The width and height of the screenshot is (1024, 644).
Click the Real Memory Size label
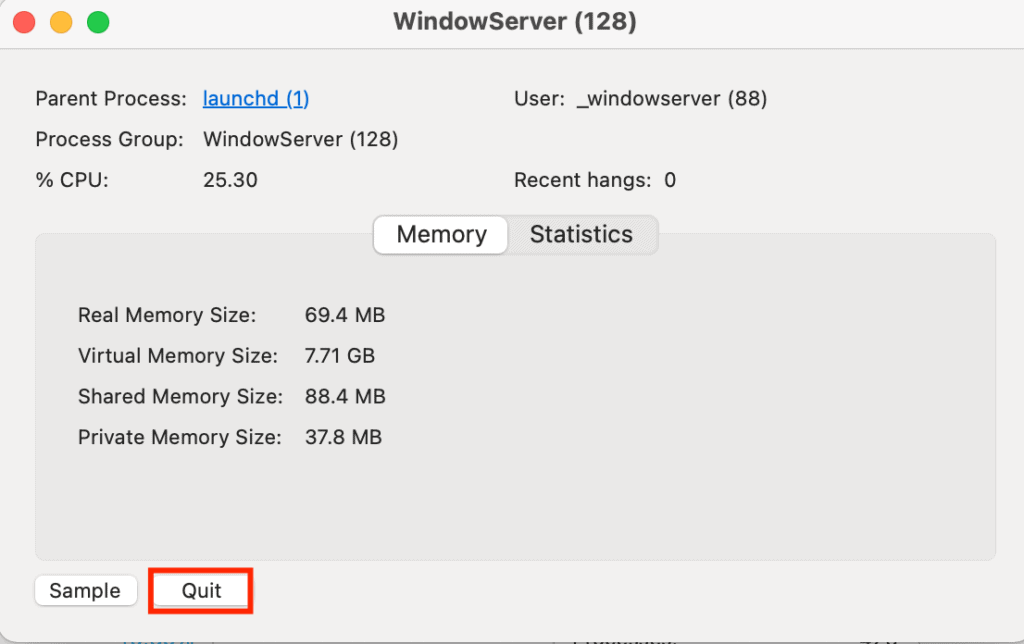[167, 316]
